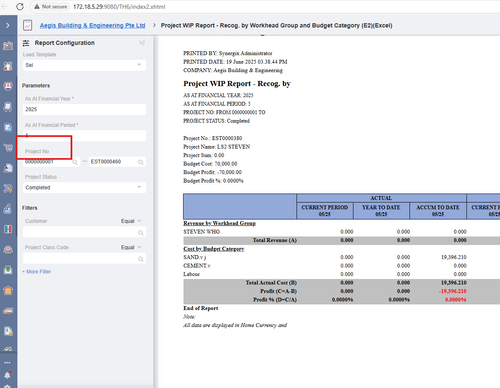Viewport: 500px width, 388px height.
Task: Click the first 'CURRENT PERIOD 05/25' column header
Action: [325, 211]
